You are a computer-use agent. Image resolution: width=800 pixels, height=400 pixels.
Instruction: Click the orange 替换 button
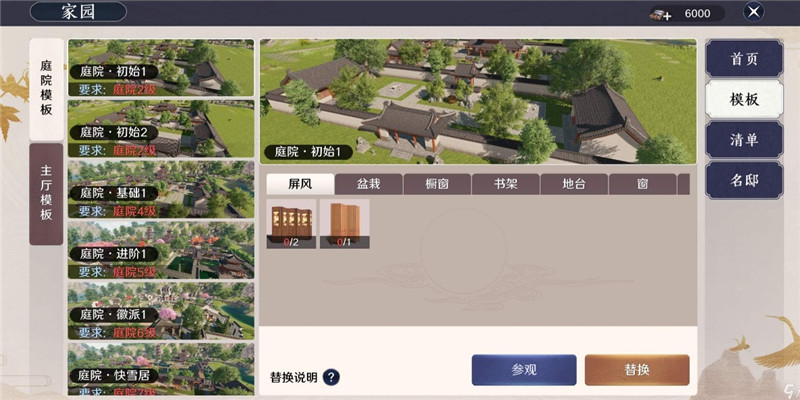637,370
